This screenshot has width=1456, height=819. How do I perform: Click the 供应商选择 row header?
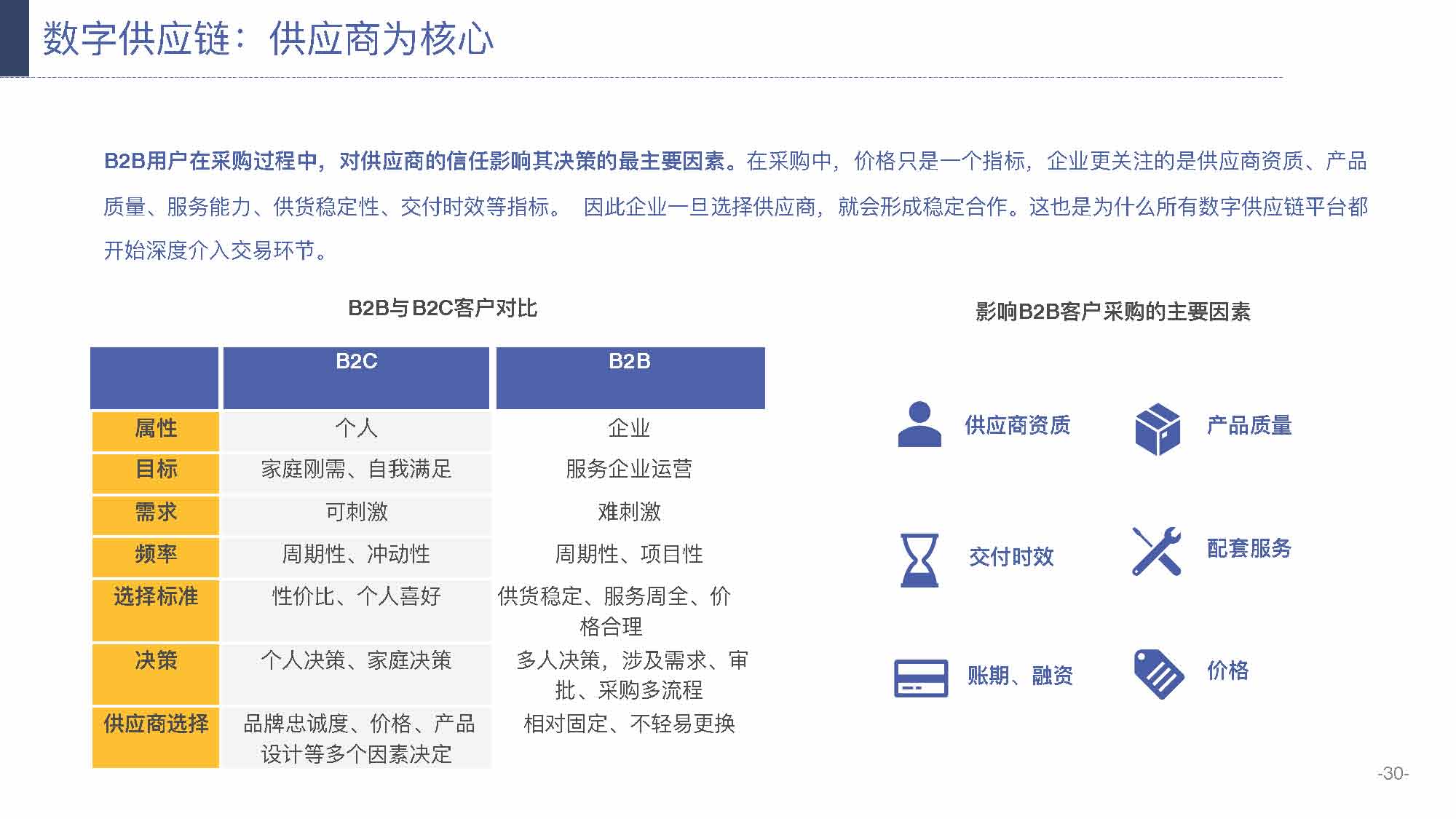point(156,737)
